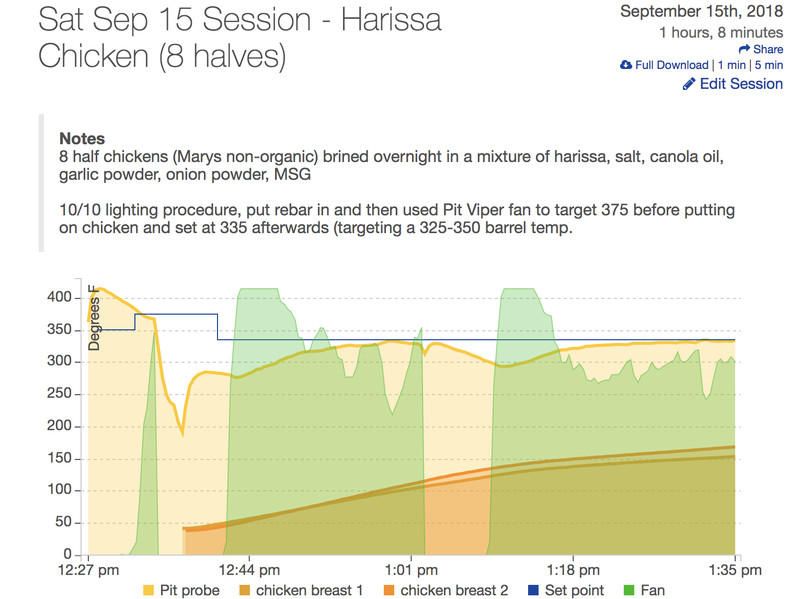Click the blue Set point color swatch
Viewport: 800px width, 599px height.
click(x=533, y=591)
